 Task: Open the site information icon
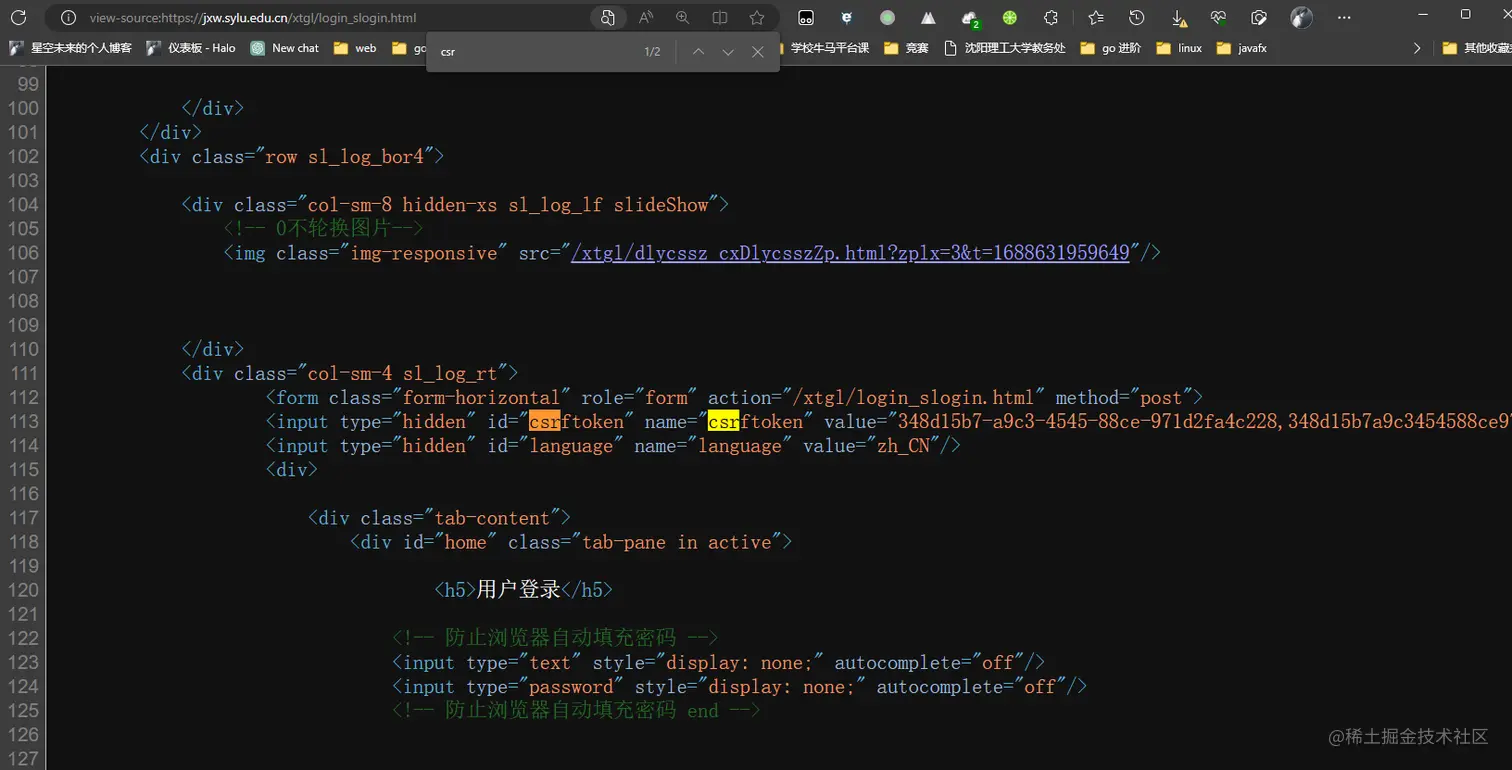[x=68, y=17]
